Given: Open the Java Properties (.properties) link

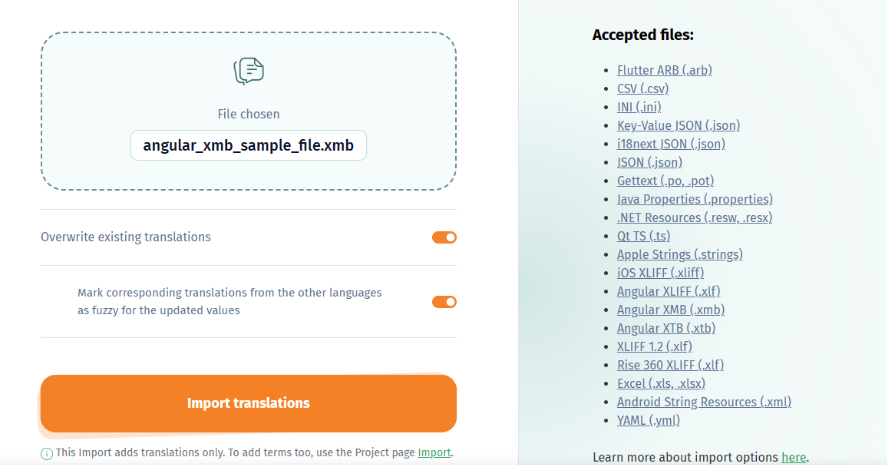Looking at the screenshot, I should [x=694, y=199].
